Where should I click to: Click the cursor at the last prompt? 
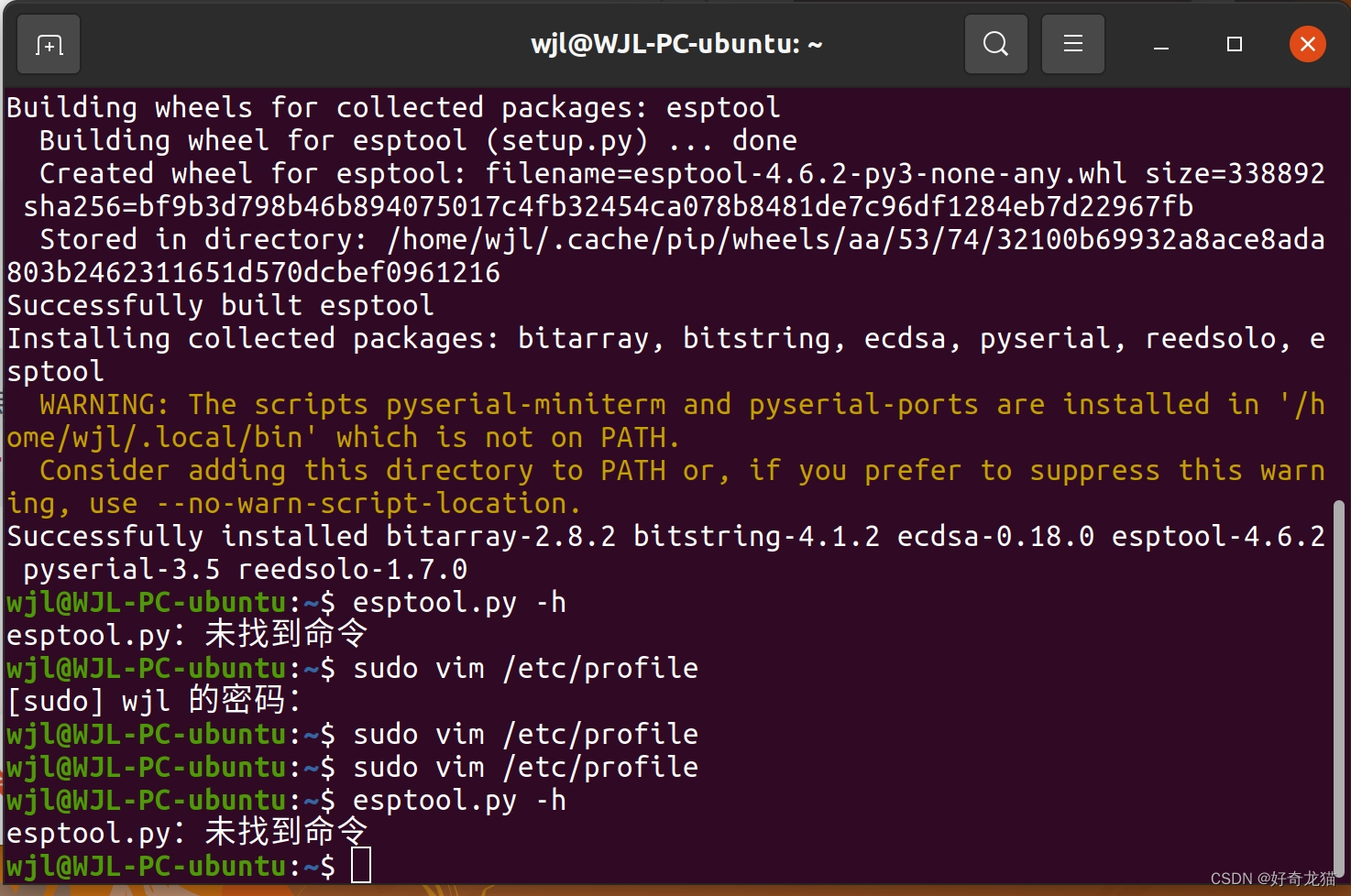[361, 866]
